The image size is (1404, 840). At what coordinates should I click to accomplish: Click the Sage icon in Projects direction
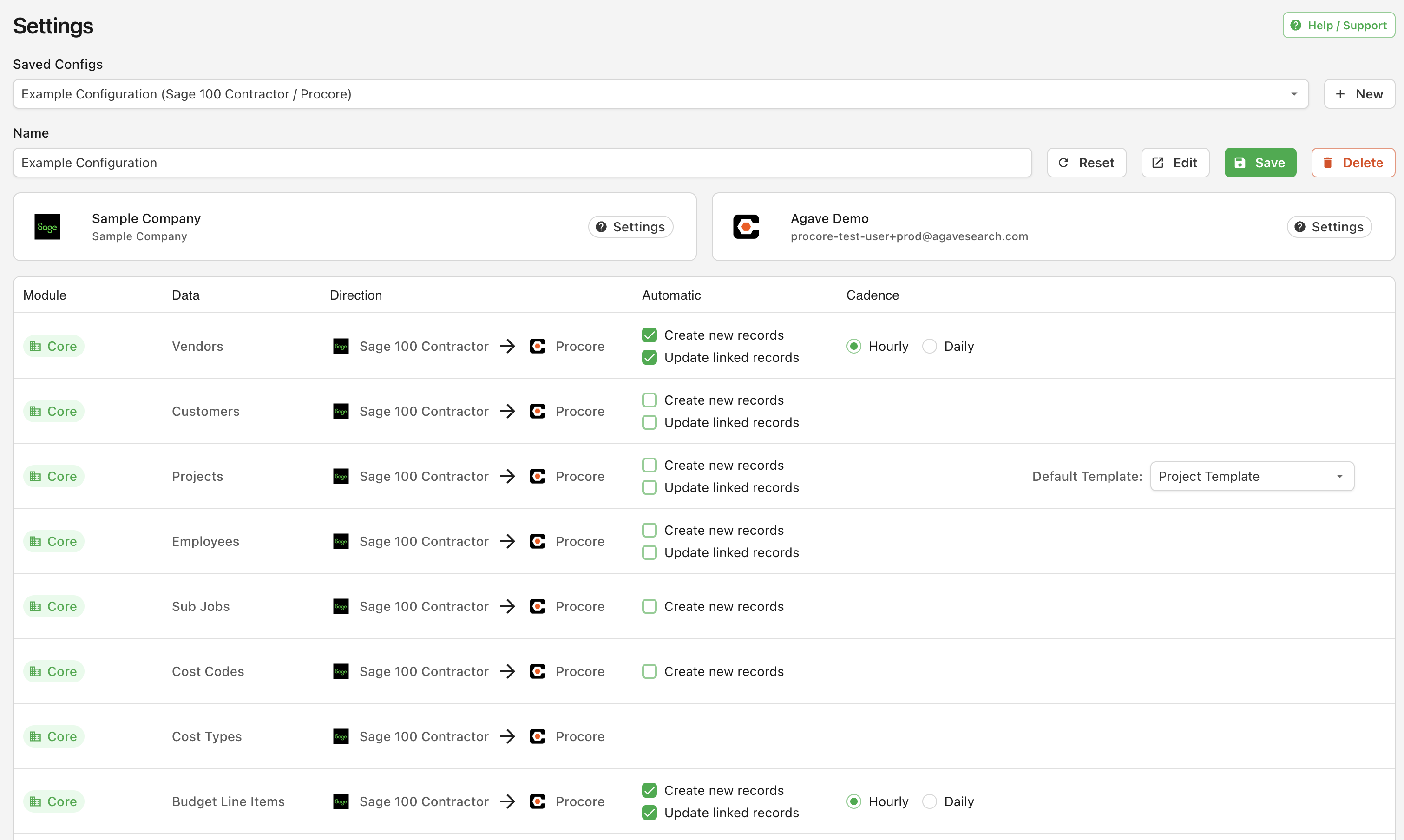[341, 476]
